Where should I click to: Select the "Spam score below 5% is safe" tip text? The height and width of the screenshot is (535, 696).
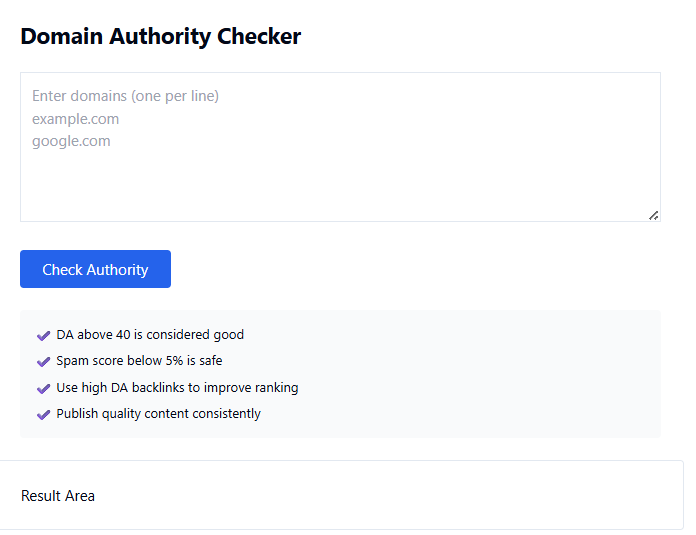tap(139, 361)
